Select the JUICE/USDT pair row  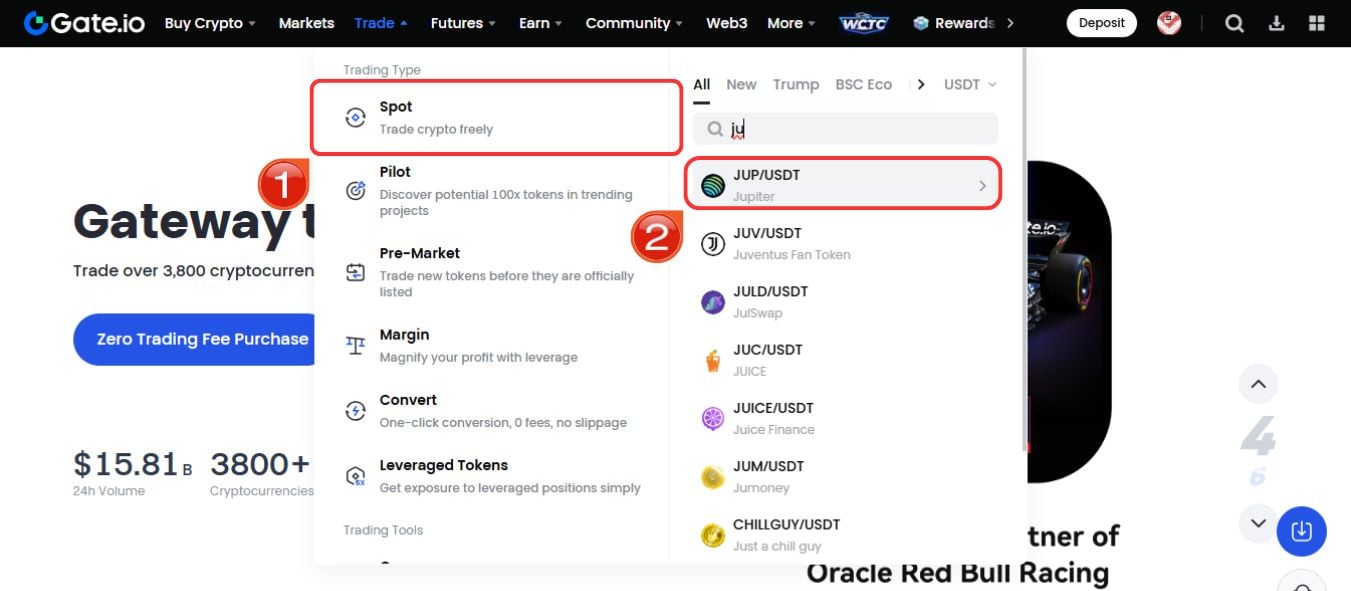click(x=845, y=418)
